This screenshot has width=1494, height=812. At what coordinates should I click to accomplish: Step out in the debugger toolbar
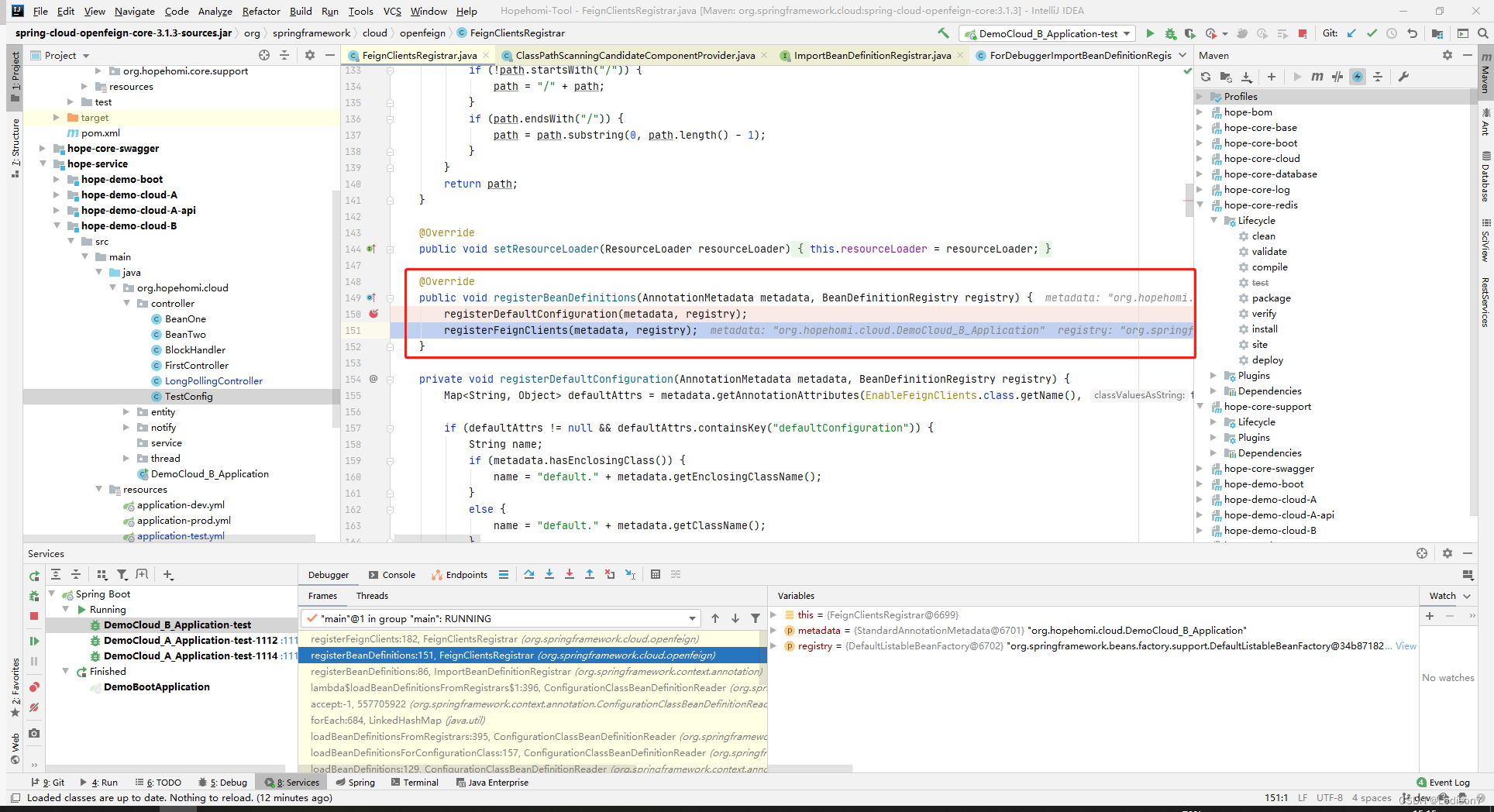pos(590,574)
